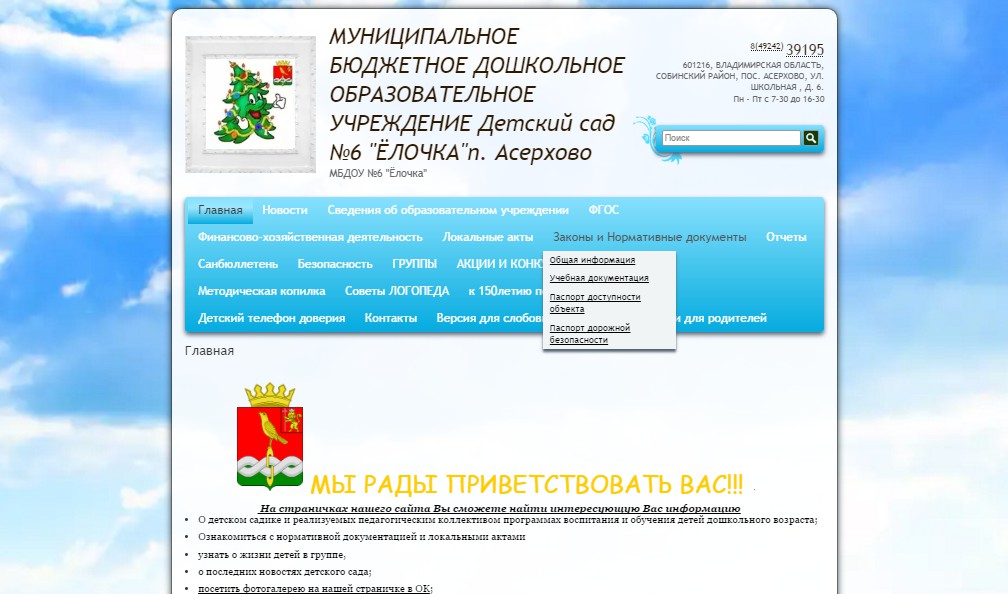1008x594 pixels.
Task: Click the text узнать о жизни детей в группе
Action: tap(271, 554)
